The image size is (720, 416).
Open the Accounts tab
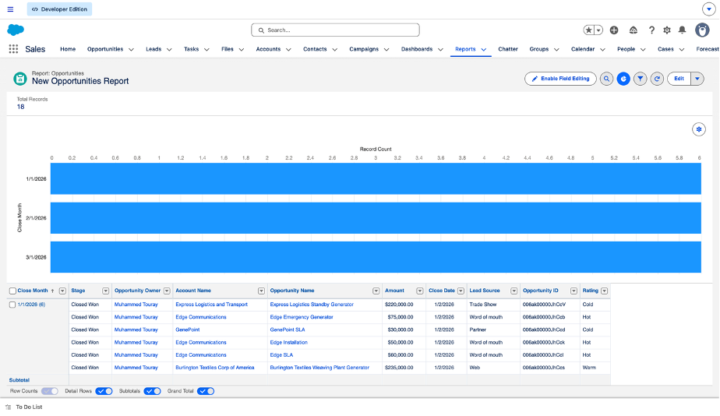268,49
